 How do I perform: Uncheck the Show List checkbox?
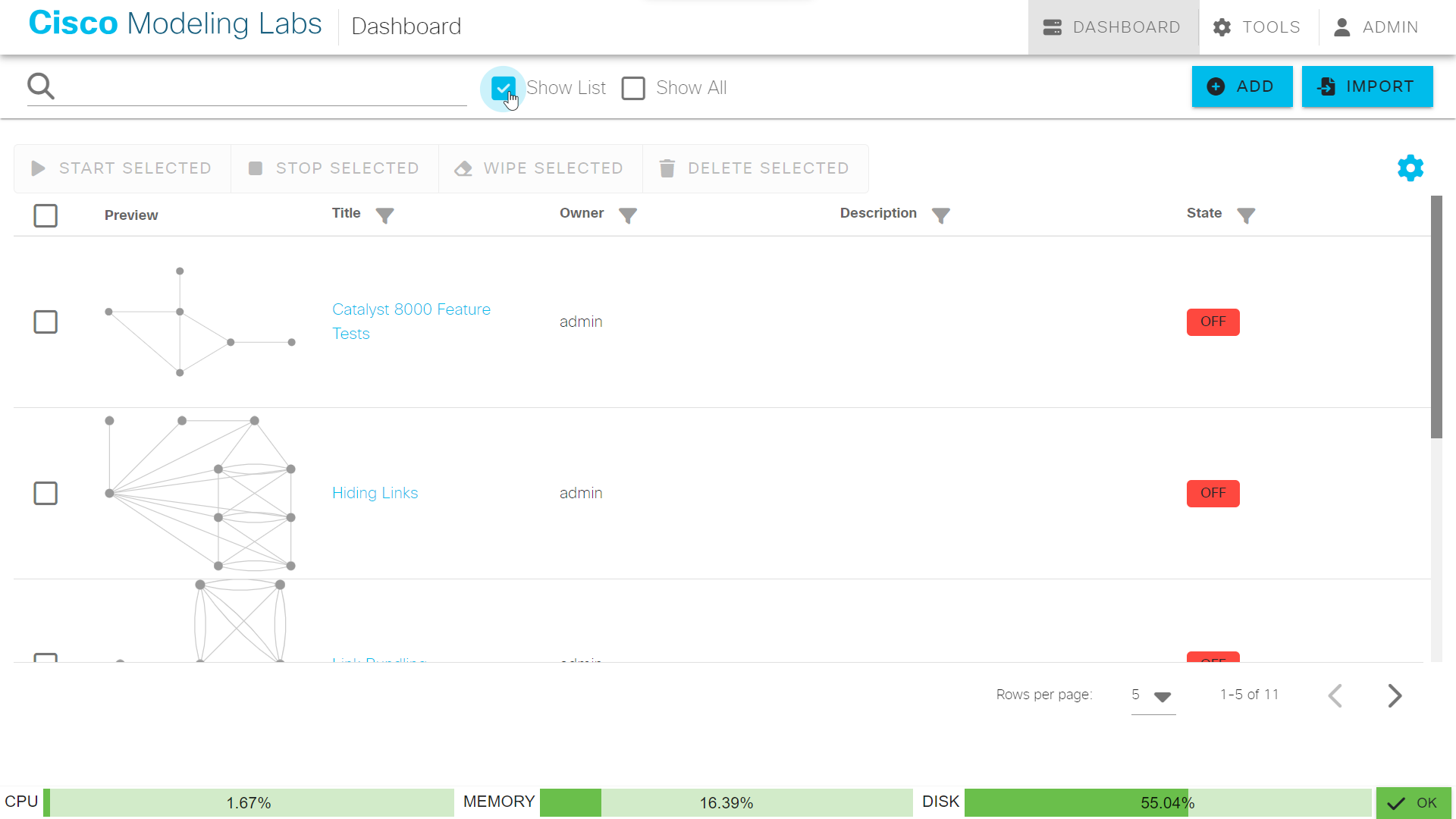coord(503,88)
